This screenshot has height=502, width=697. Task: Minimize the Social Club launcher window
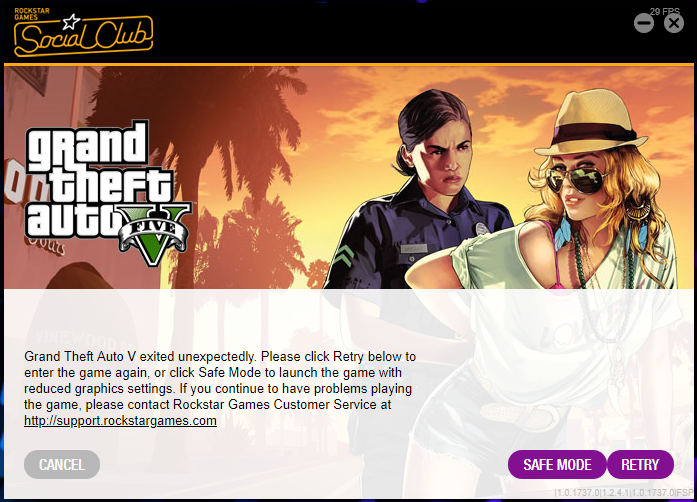tap(644, 23)
